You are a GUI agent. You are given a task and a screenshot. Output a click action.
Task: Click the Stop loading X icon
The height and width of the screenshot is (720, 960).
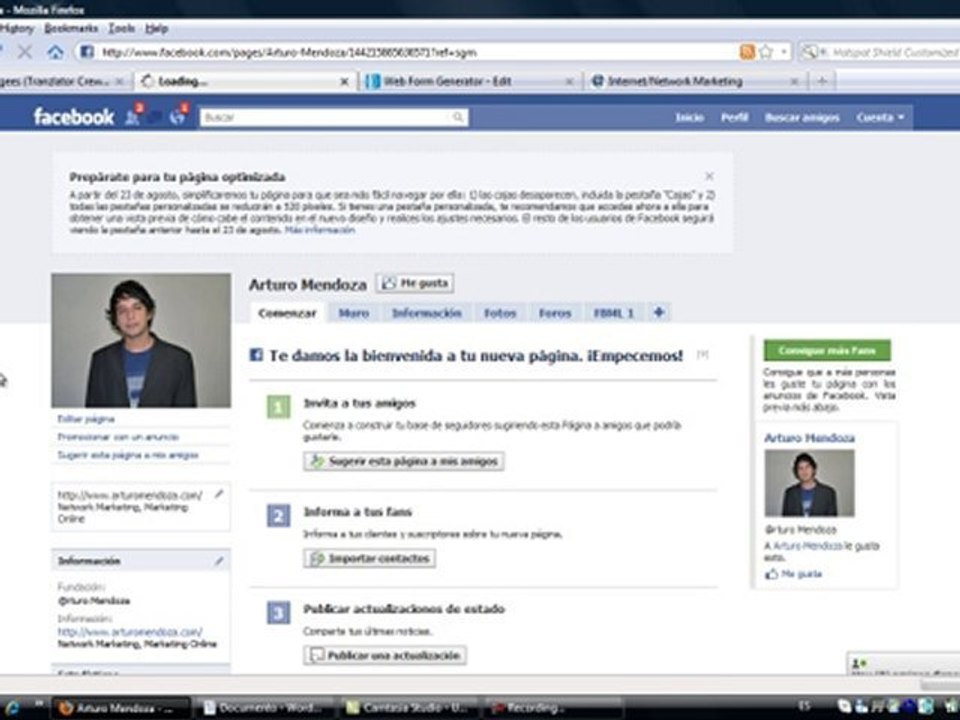(x=25, y=52)
